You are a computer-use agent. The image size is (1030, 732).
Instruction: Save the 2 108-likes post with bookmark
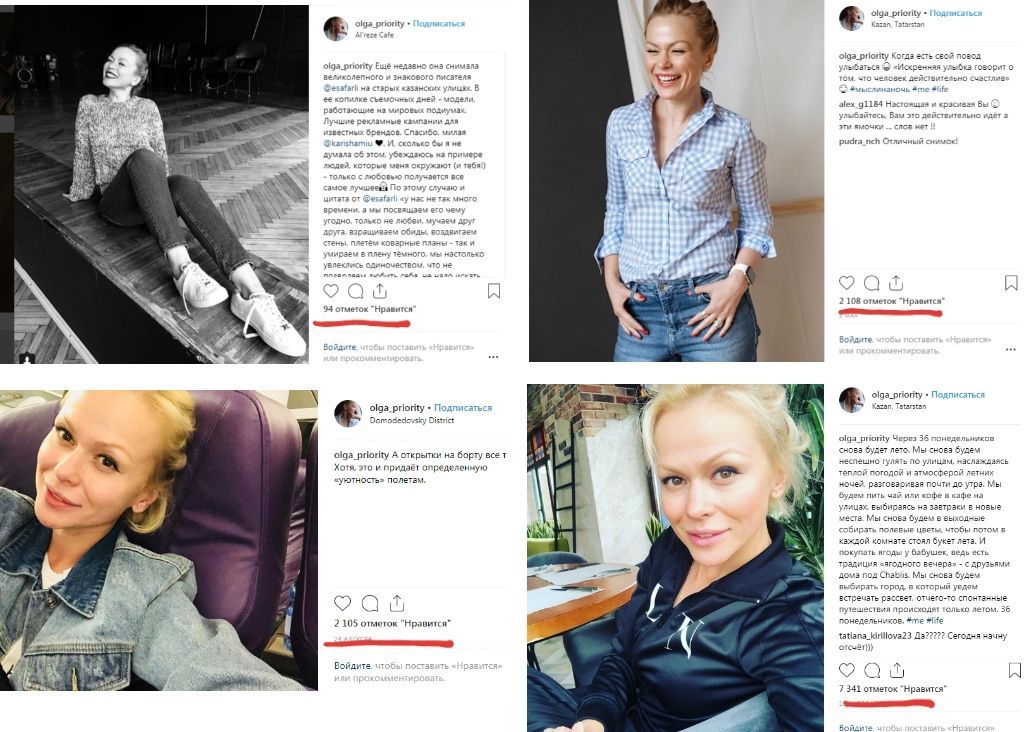tap(1011, 283)
